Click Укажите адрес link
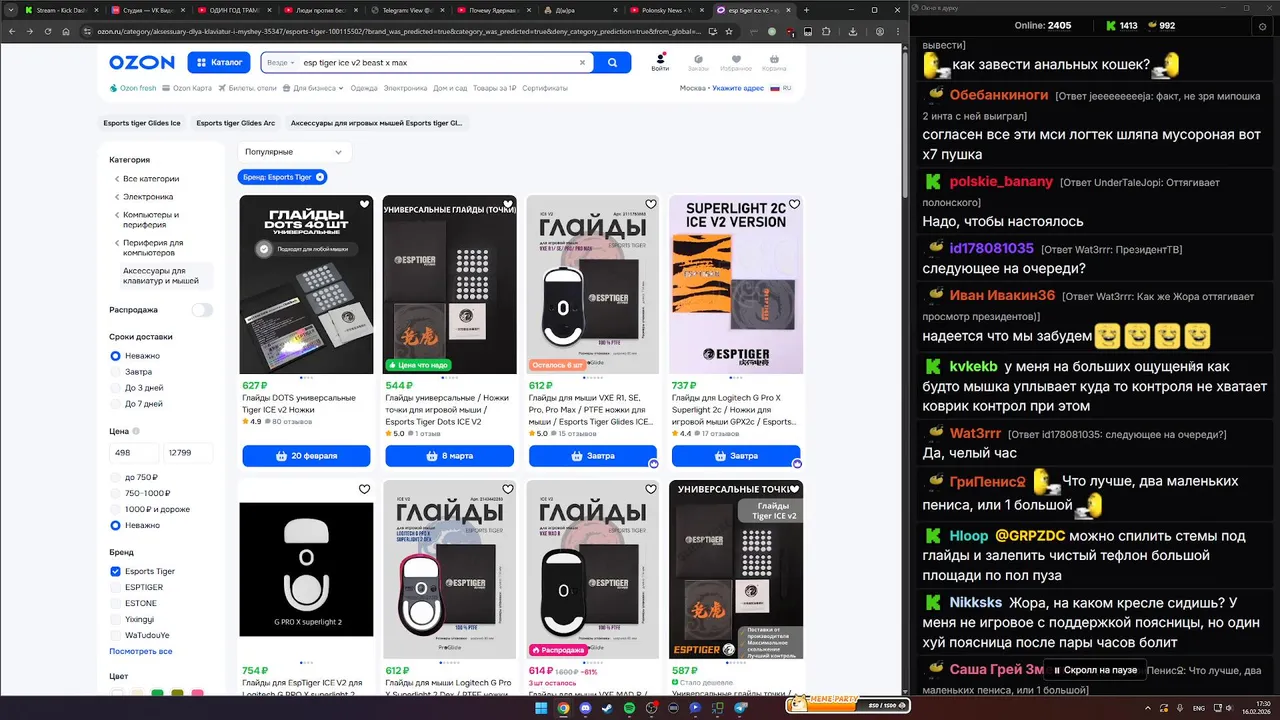1280x720 pixels. click(x=737, y=88)
